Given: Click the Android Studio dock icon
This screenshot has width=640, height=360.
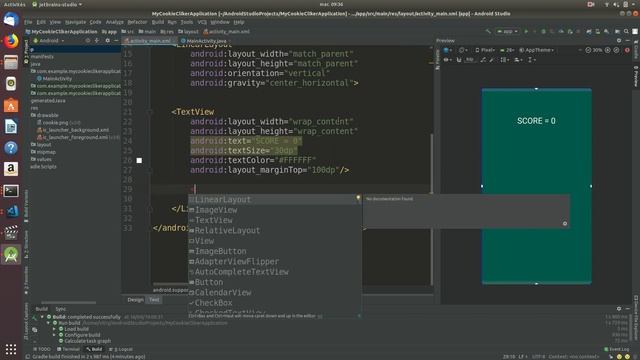Looking at the screenshot, I should click(11, 254).
